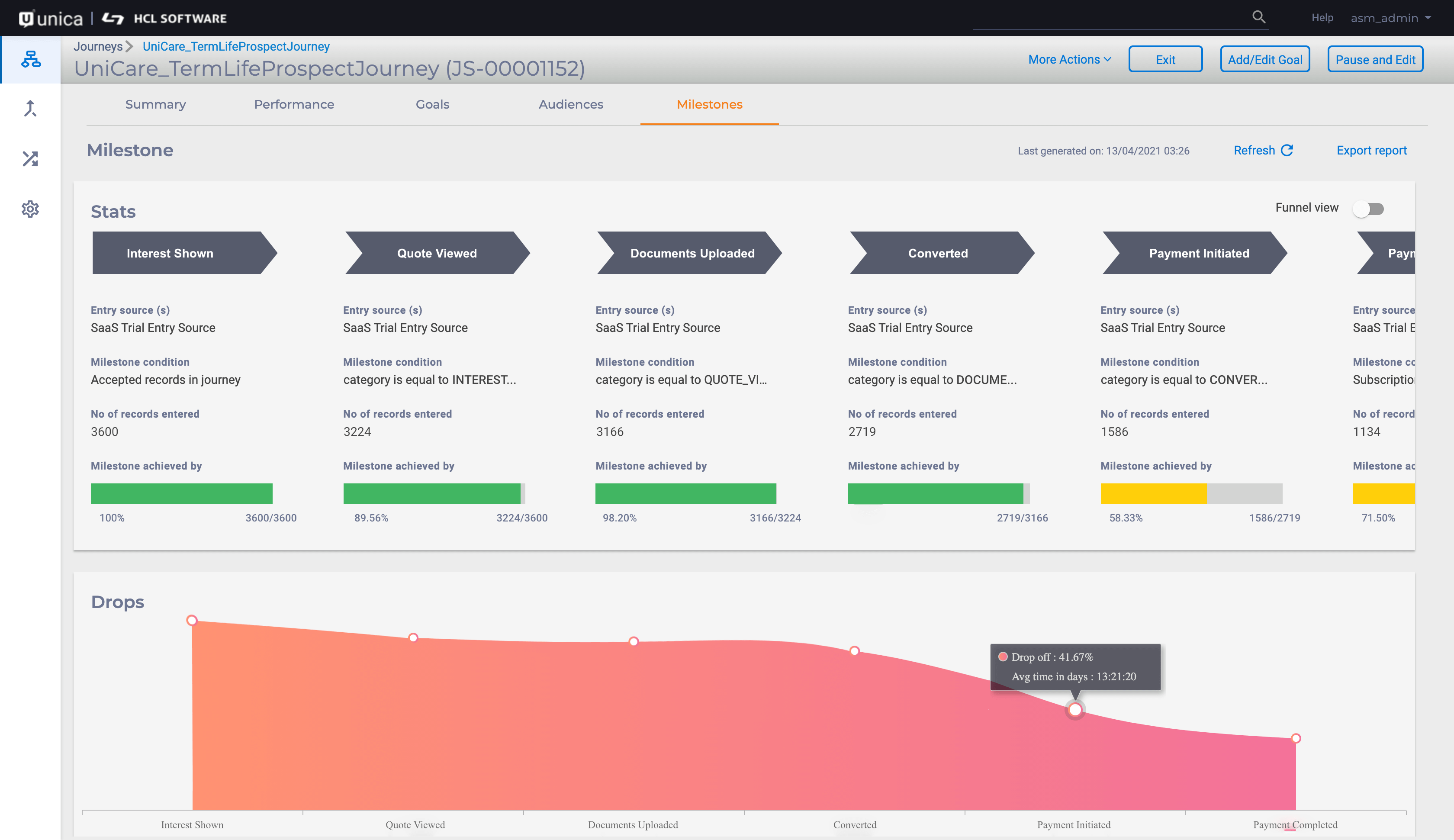This screenshot has width=1454, height=840.
Task: Click the shuffle arrows sidebar icon
Action: pos(31,159)
